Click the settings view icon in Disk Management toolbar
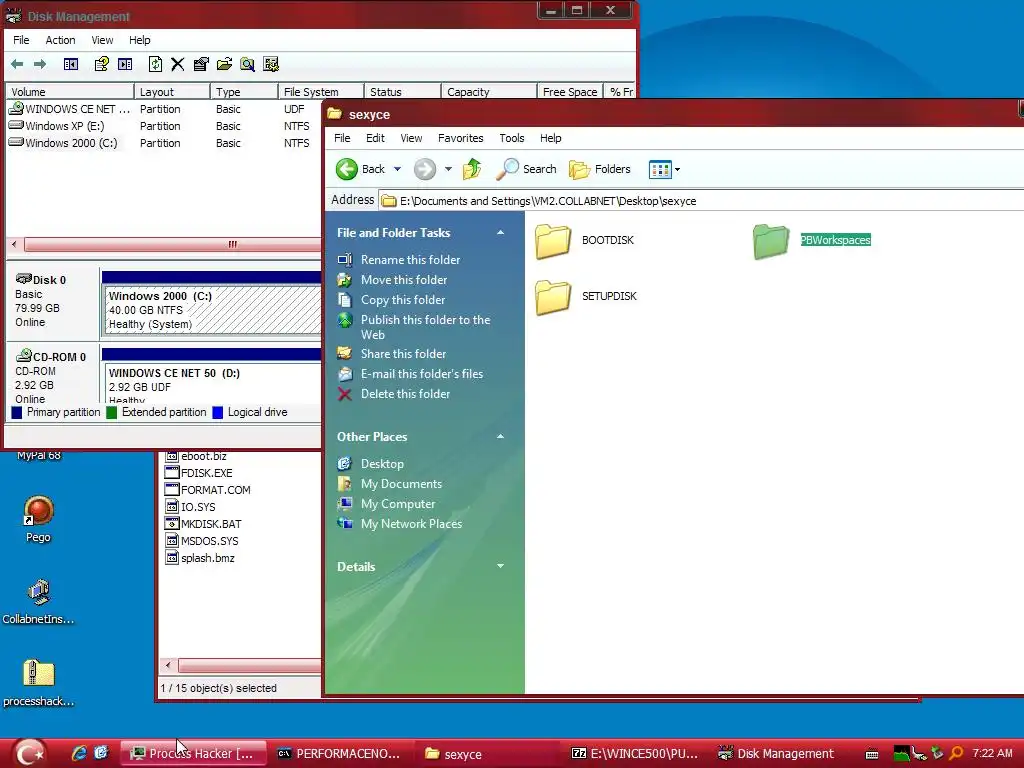The width and height of the screenshot is (1024, 768). click(271, 64)
